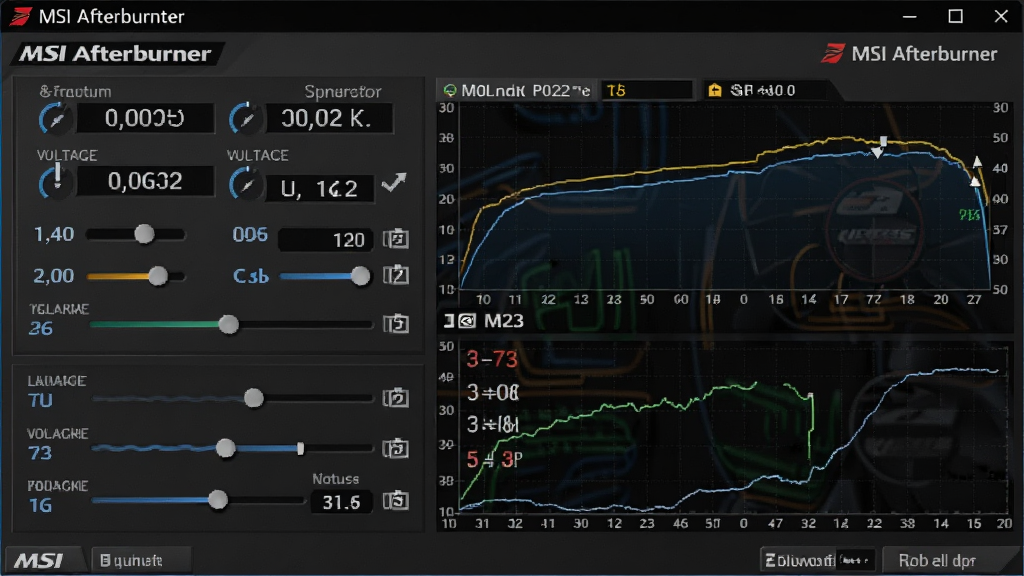Click the bracket icon left of M23
1024x576 pixels.
[449, 321]
